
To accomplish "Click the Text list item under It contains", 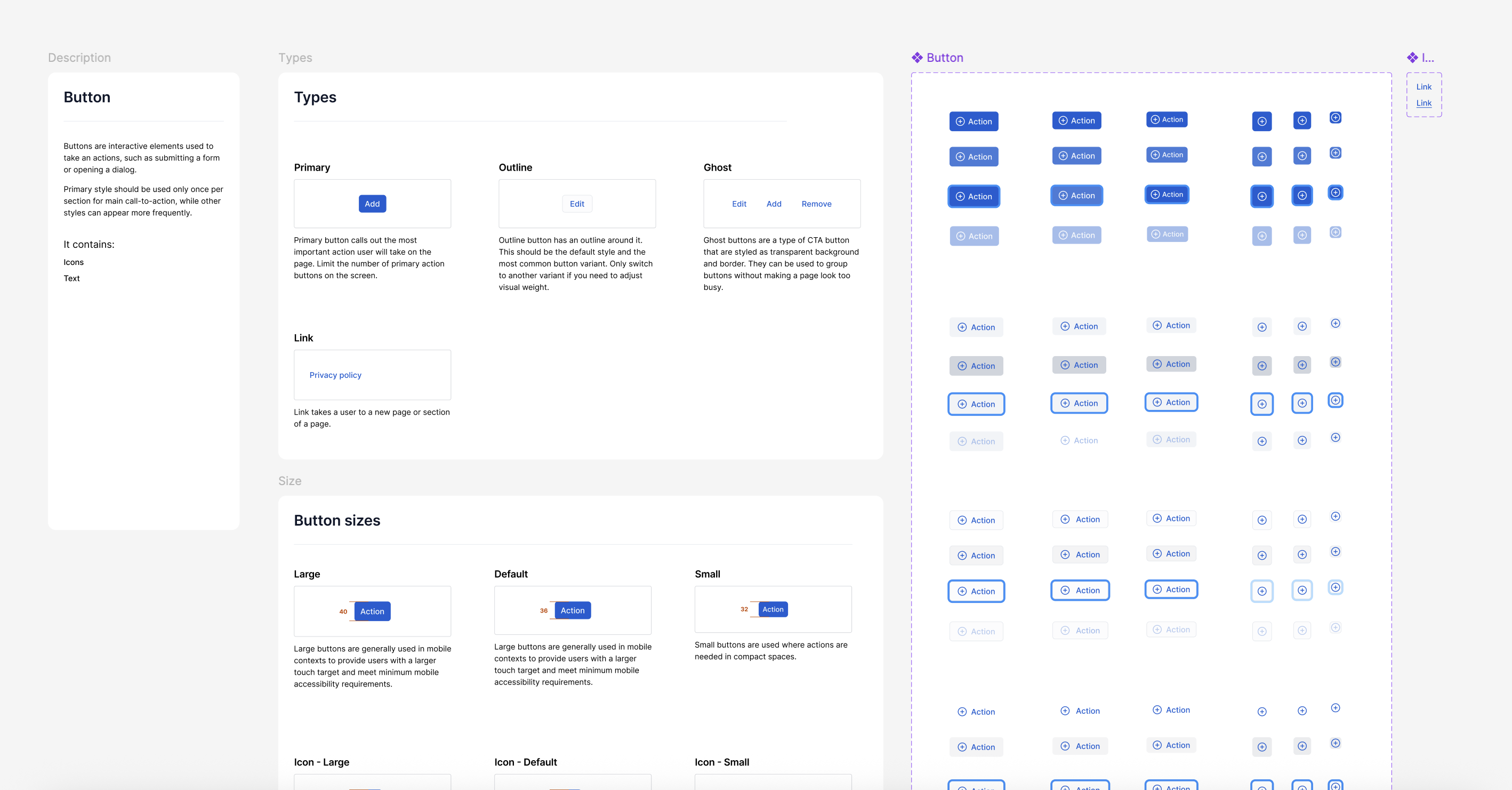I will click(71, 278).
